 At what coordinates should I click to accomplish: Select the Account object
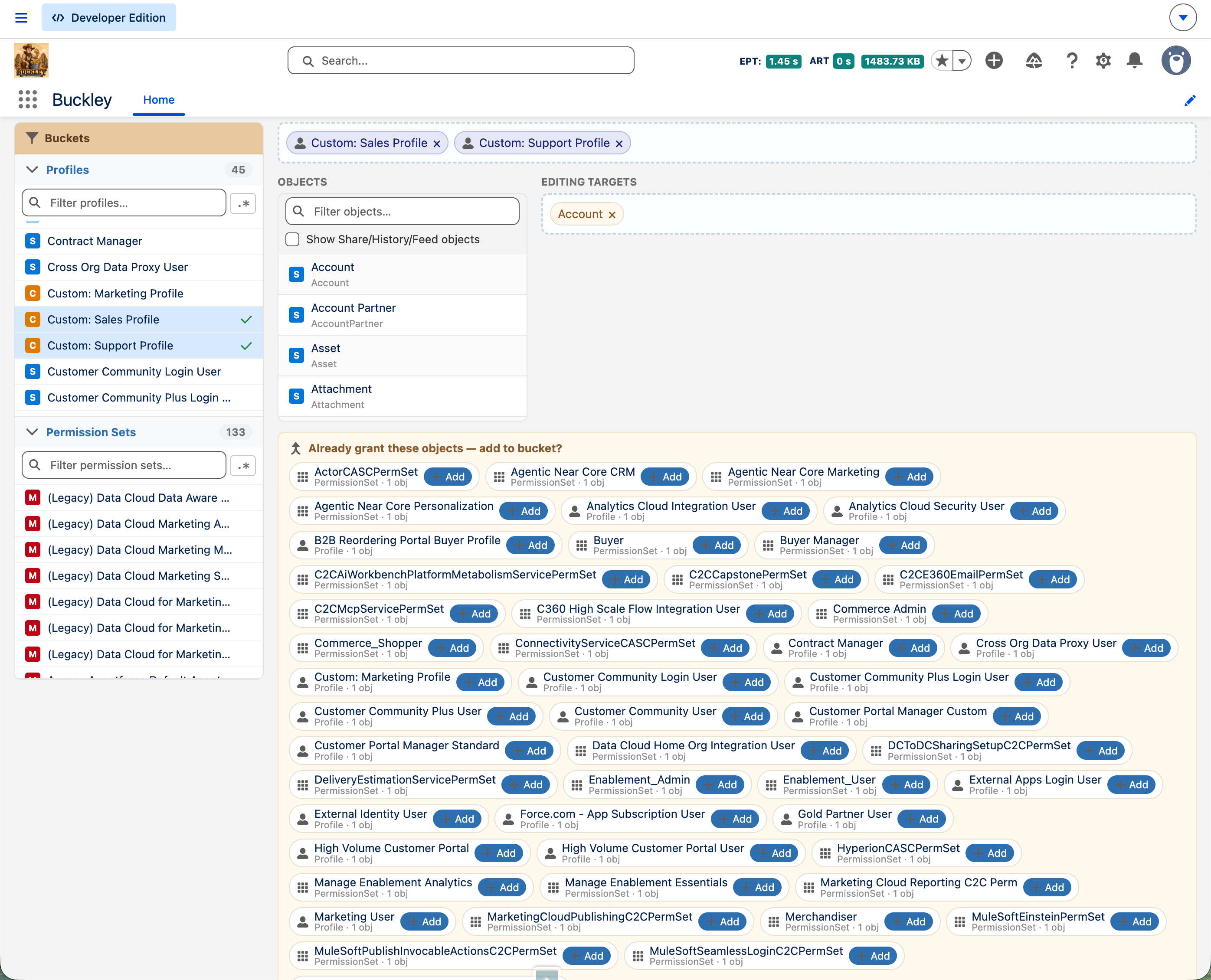402,274
